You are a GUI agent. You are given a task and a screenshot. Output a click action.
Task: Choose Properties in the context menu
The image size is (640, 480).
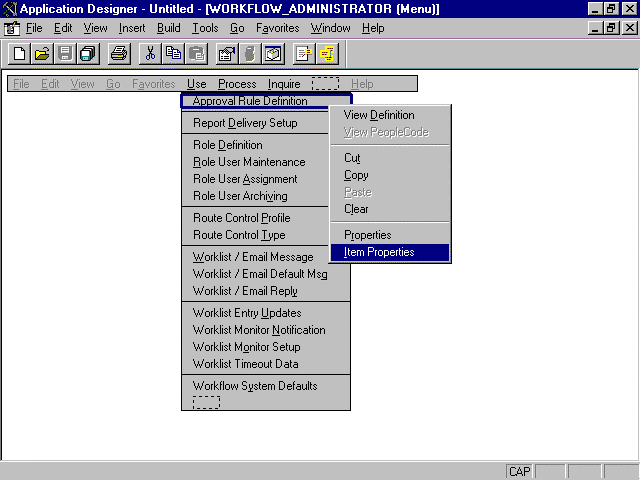390,235
